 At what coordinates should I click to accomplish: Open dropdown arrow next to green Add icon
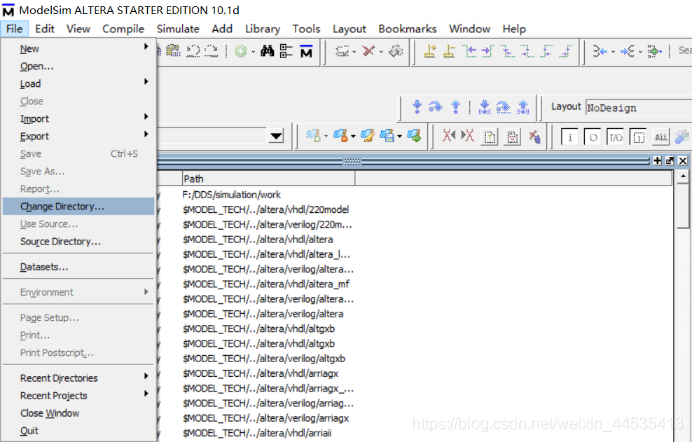[253, 52]
